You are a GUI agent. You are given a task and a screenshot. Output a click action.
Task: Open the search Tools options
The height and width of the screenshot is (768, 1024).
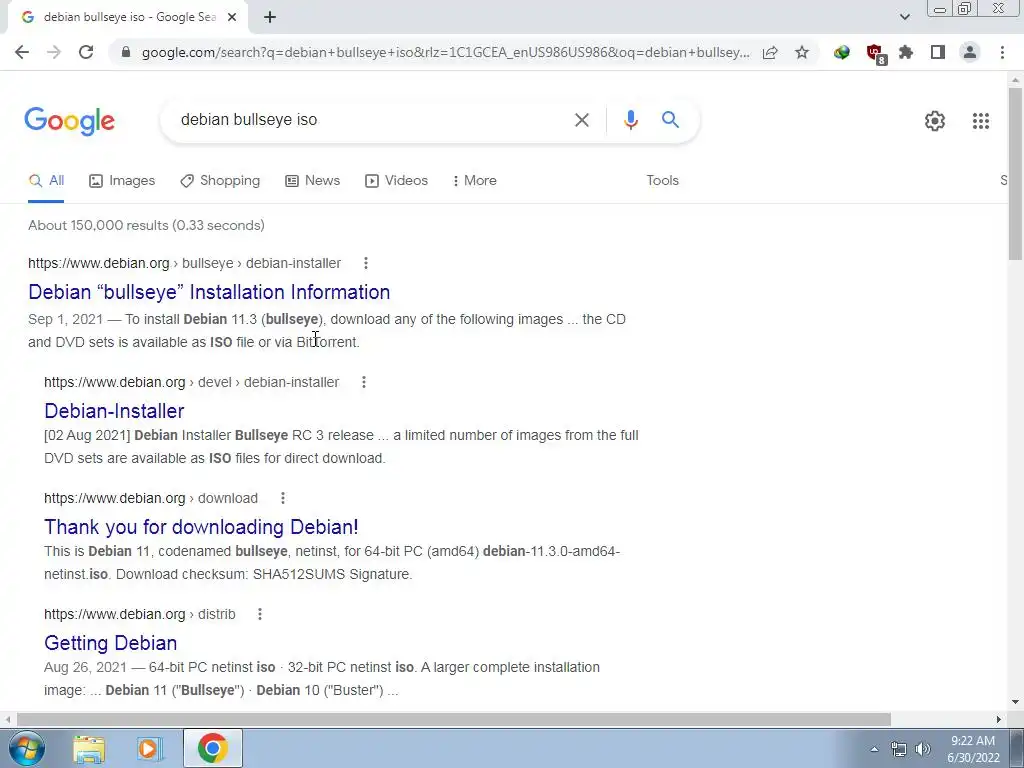(x=662, y=181)
